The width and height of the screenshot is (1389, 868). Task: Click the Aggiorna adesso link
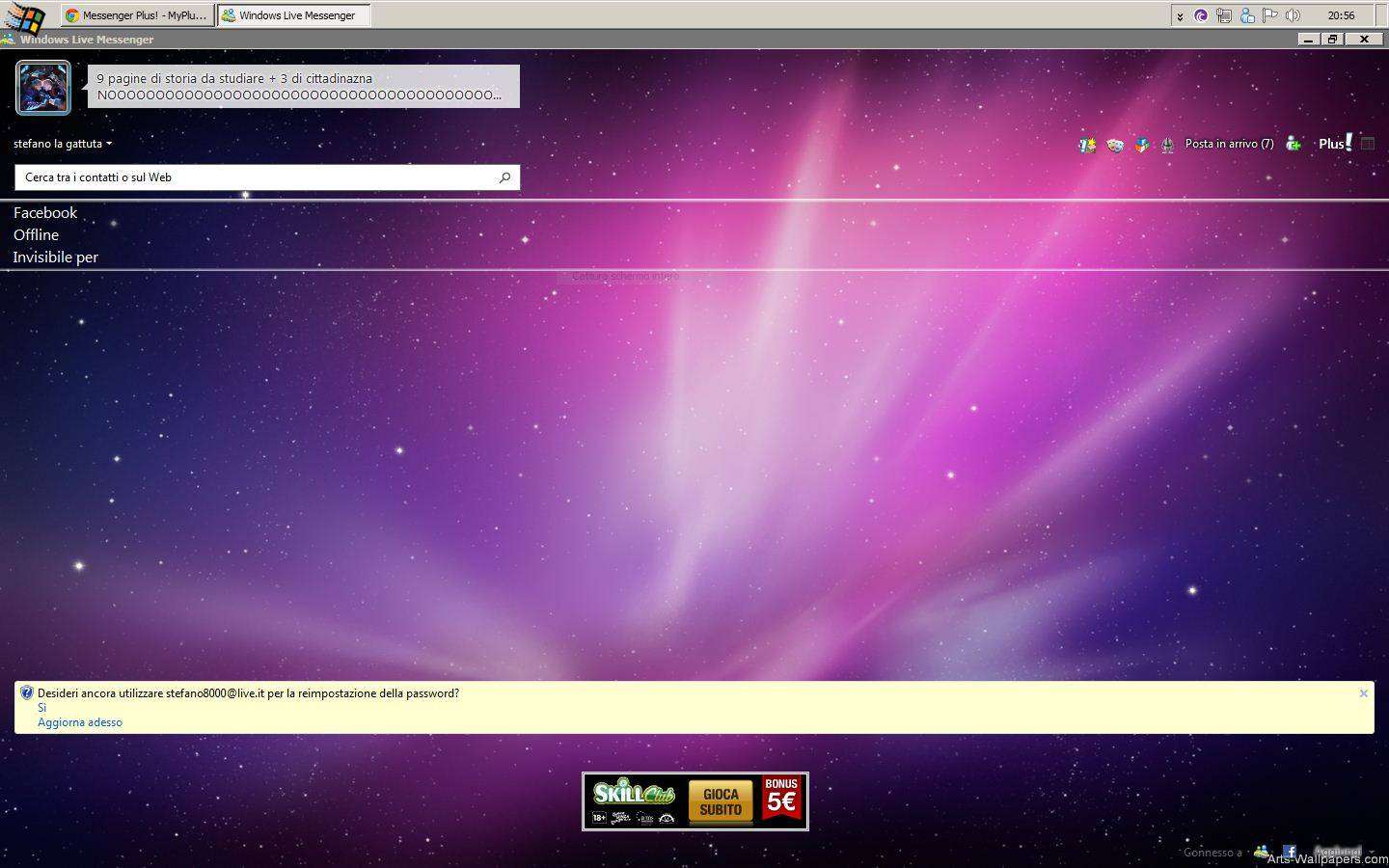point(80,722)
